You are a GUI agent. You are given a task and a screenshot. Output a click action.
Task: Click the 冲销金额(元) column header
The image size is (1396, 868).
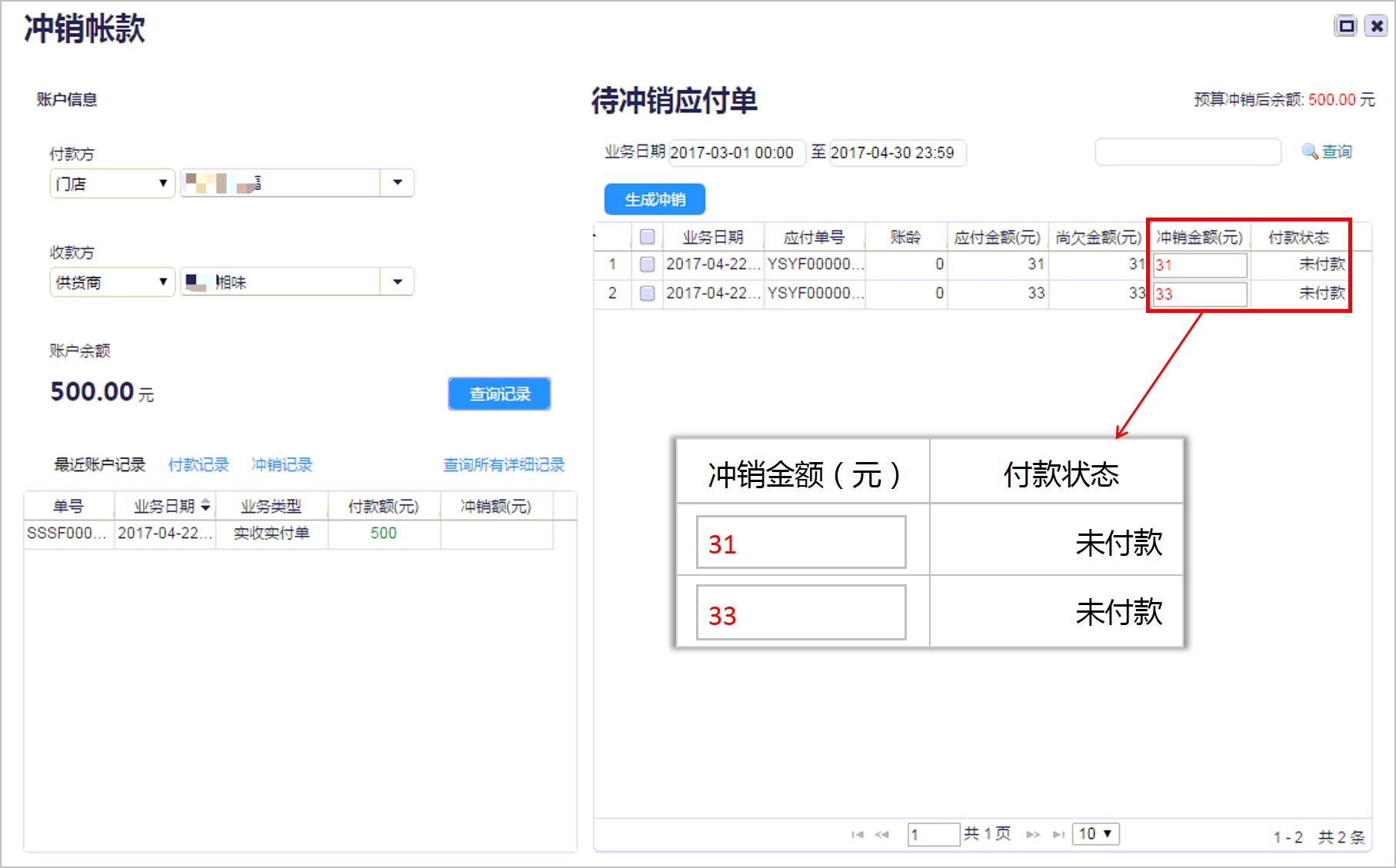point(1199,237)
